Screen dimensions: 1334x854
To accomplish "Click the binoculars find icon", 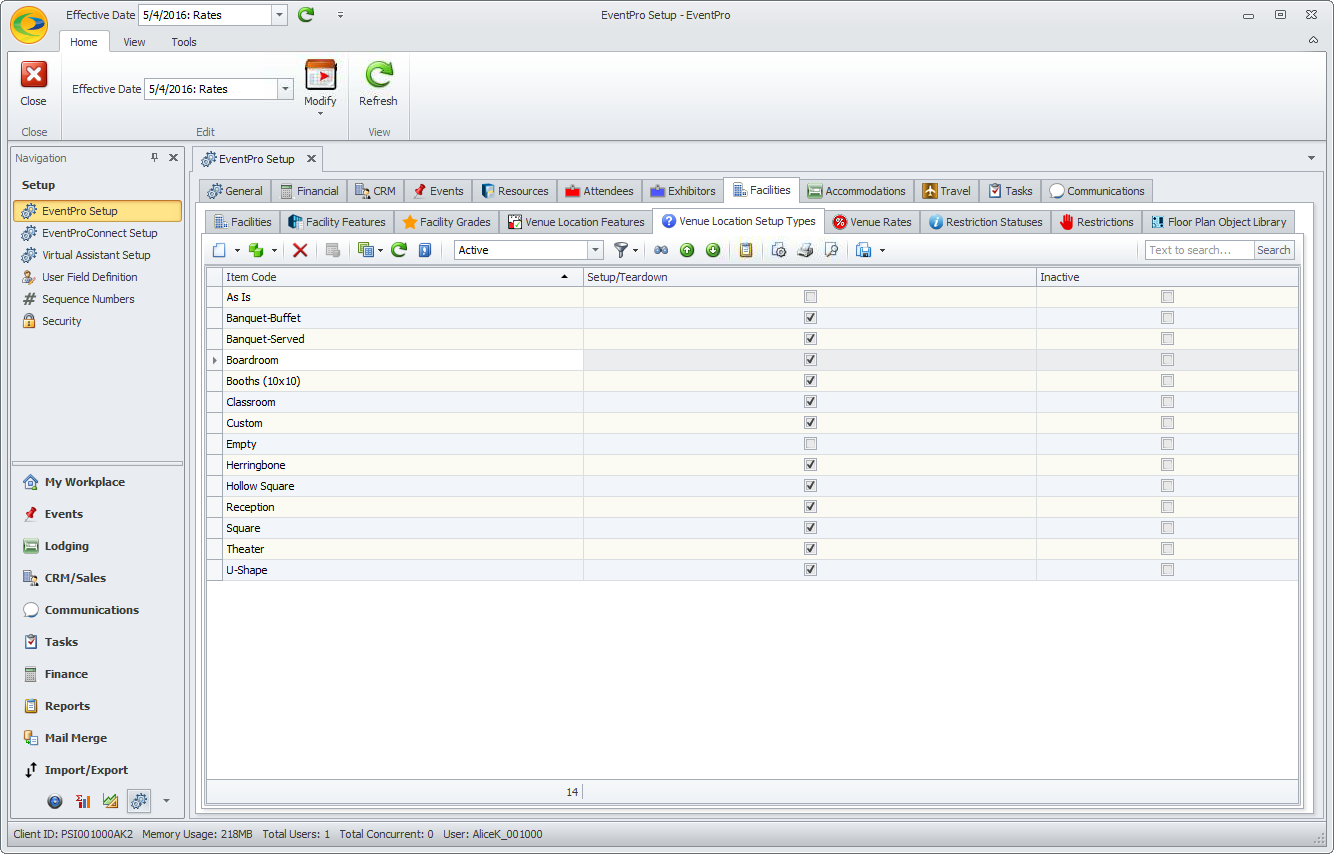I will pyautogui.click(x=661, y=250).
